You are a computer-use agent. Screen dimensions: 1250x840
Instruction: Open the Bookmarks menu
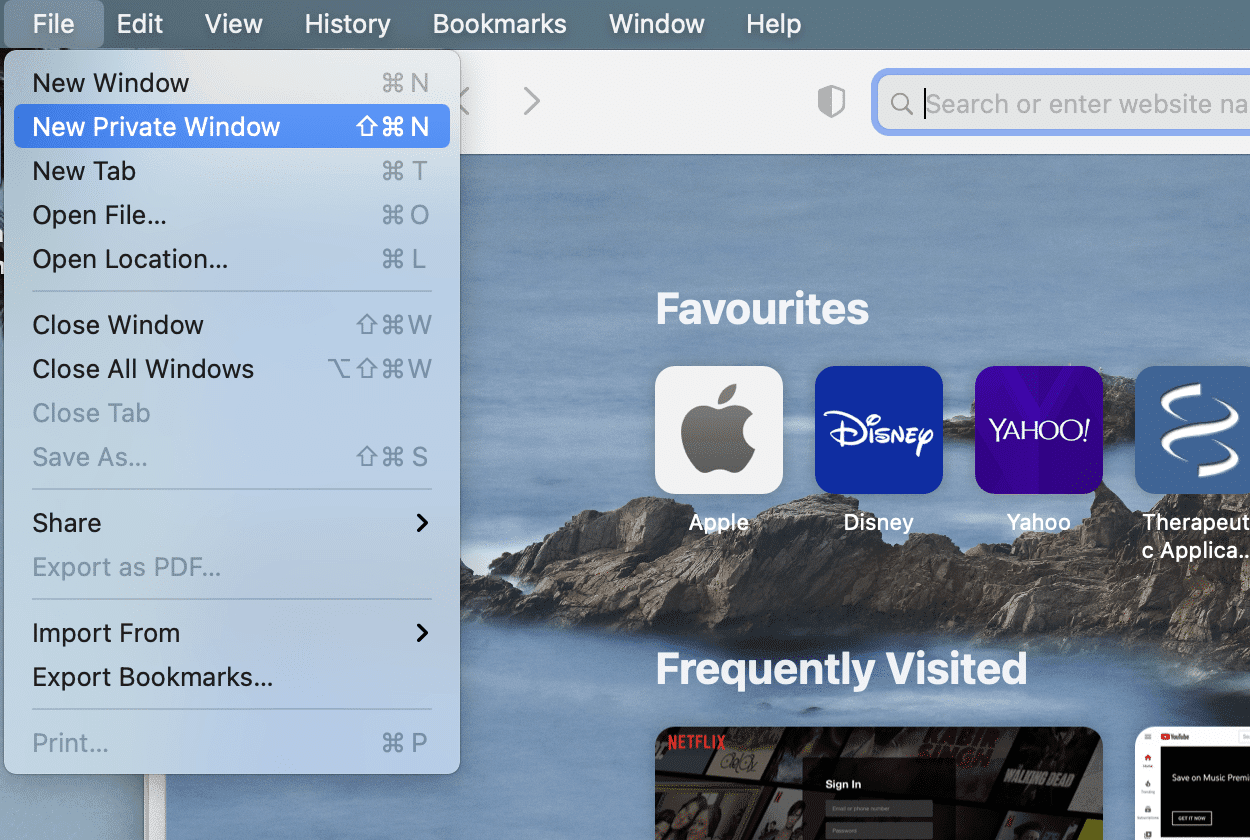(x=500, y=24)
